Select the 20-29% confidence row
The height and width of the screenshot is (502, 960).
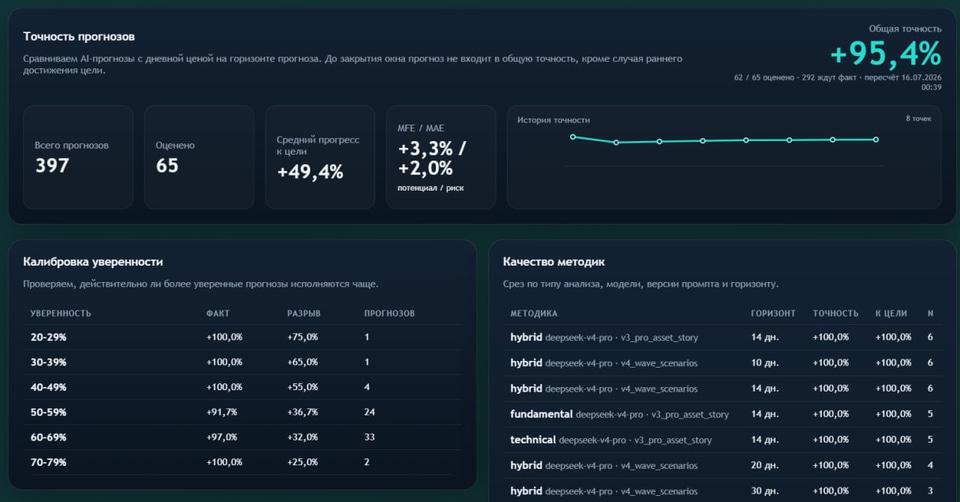click(243, 337)
